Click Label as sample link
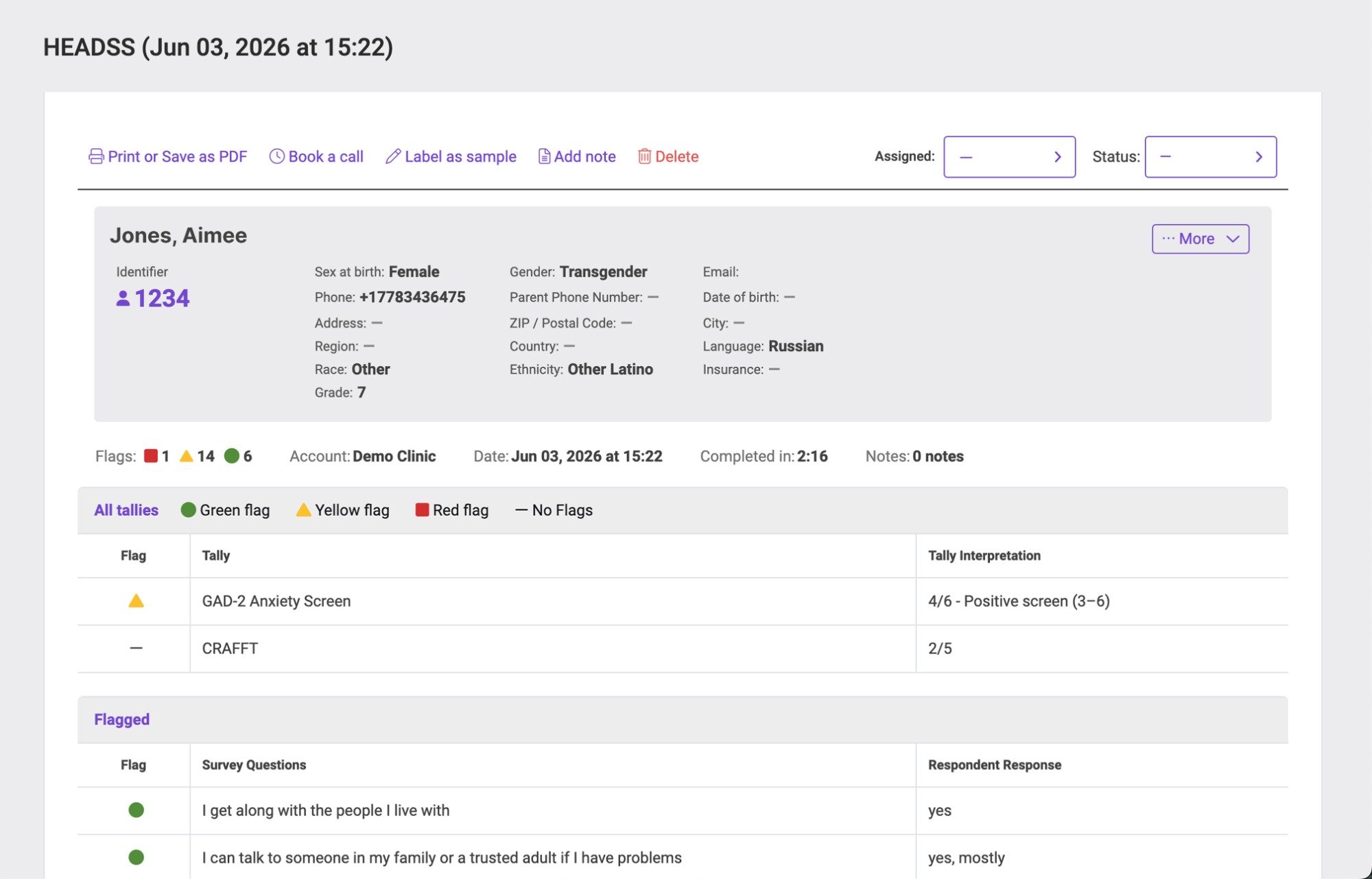 point(451,156)
